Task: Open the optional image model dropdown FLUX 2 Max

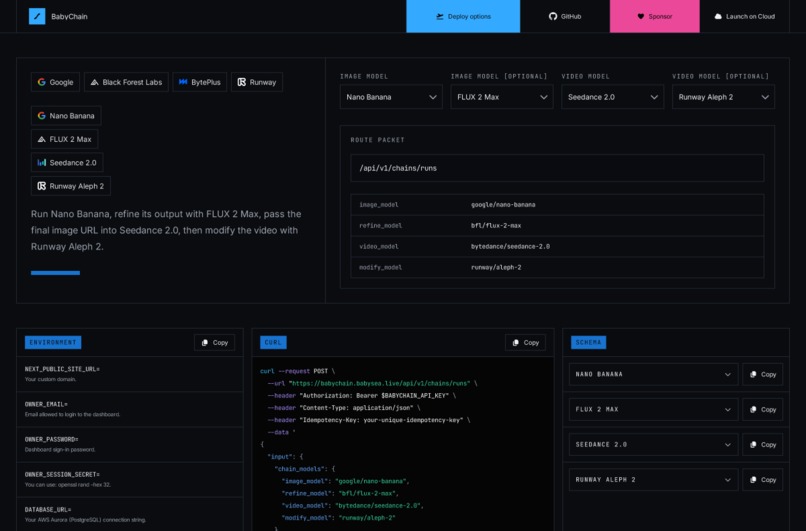Action: pyautogui.click(x=502, y=97)
